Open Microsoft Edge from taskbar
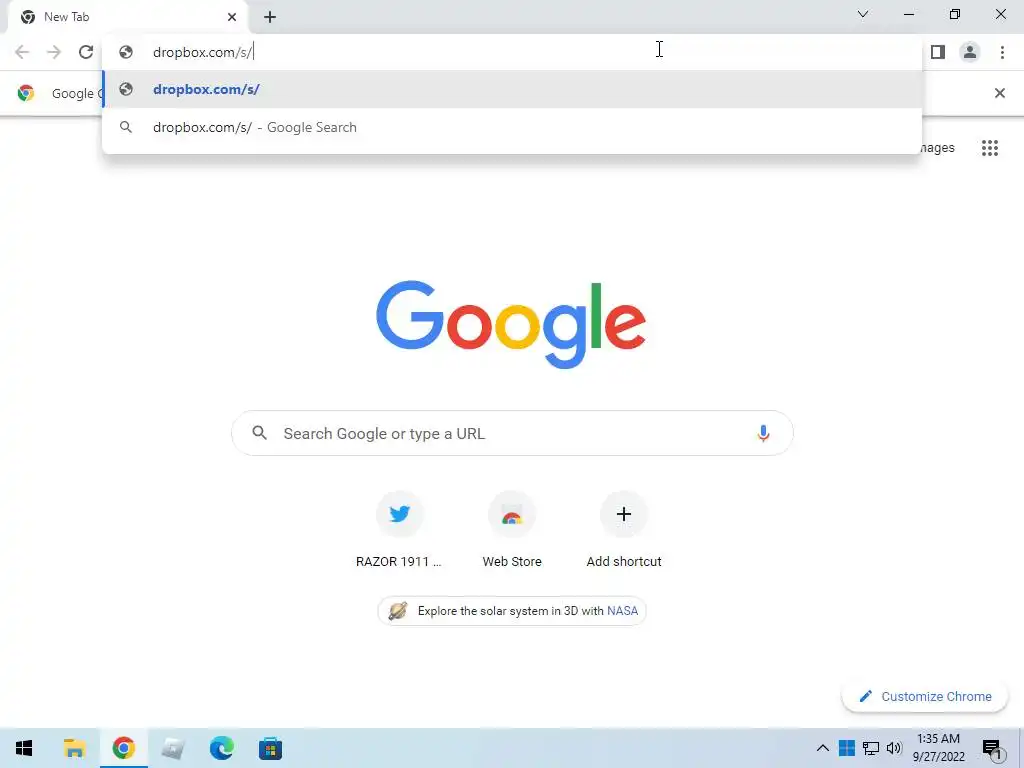The image size is (1024, 768). (x=221, y=748)
